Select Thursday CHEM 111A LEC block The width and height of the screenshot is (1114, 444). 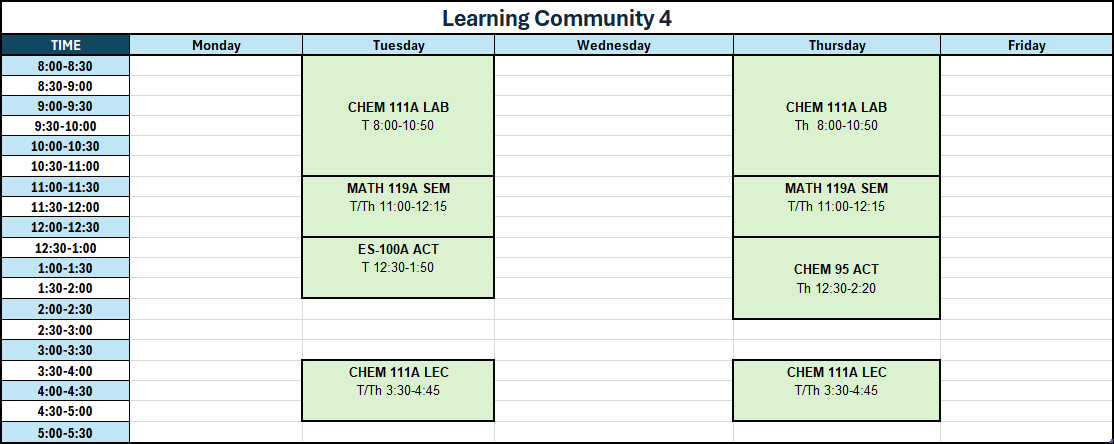pyautogui.click(x=837, y=390)
